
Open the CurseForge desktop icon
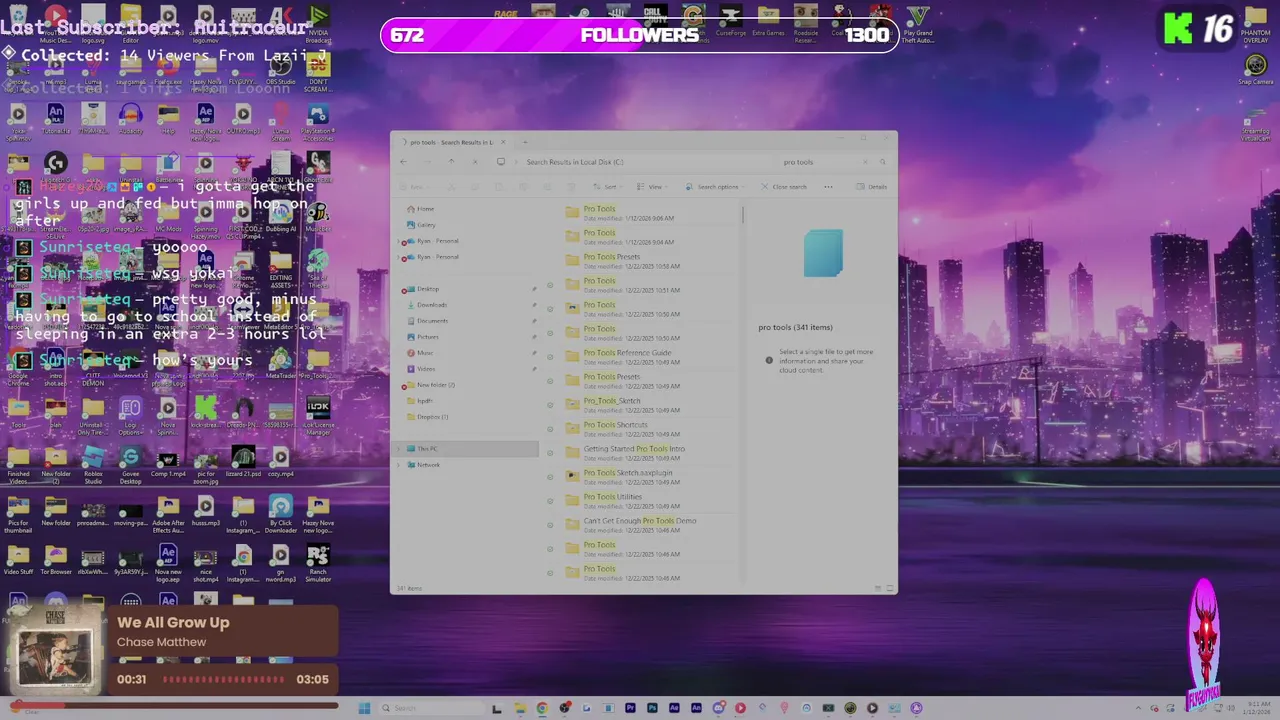pos(731,20)
